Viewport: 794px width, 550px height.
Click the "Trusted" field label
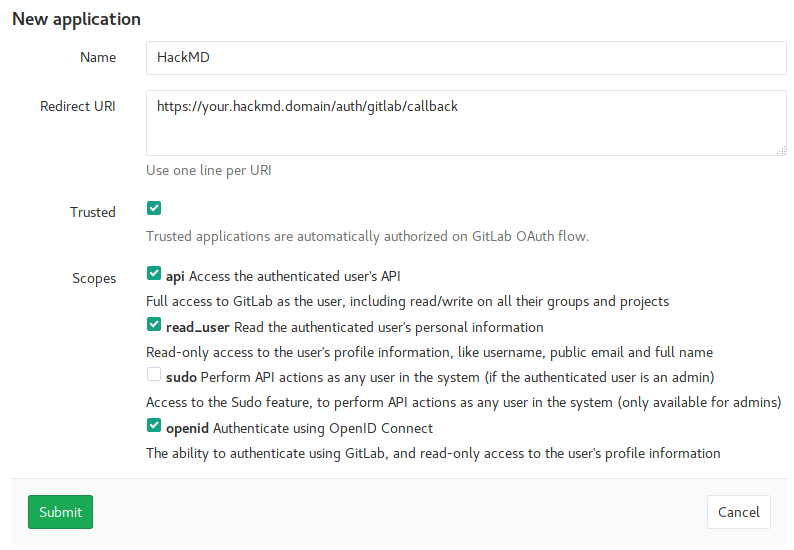tap(93, 212)
